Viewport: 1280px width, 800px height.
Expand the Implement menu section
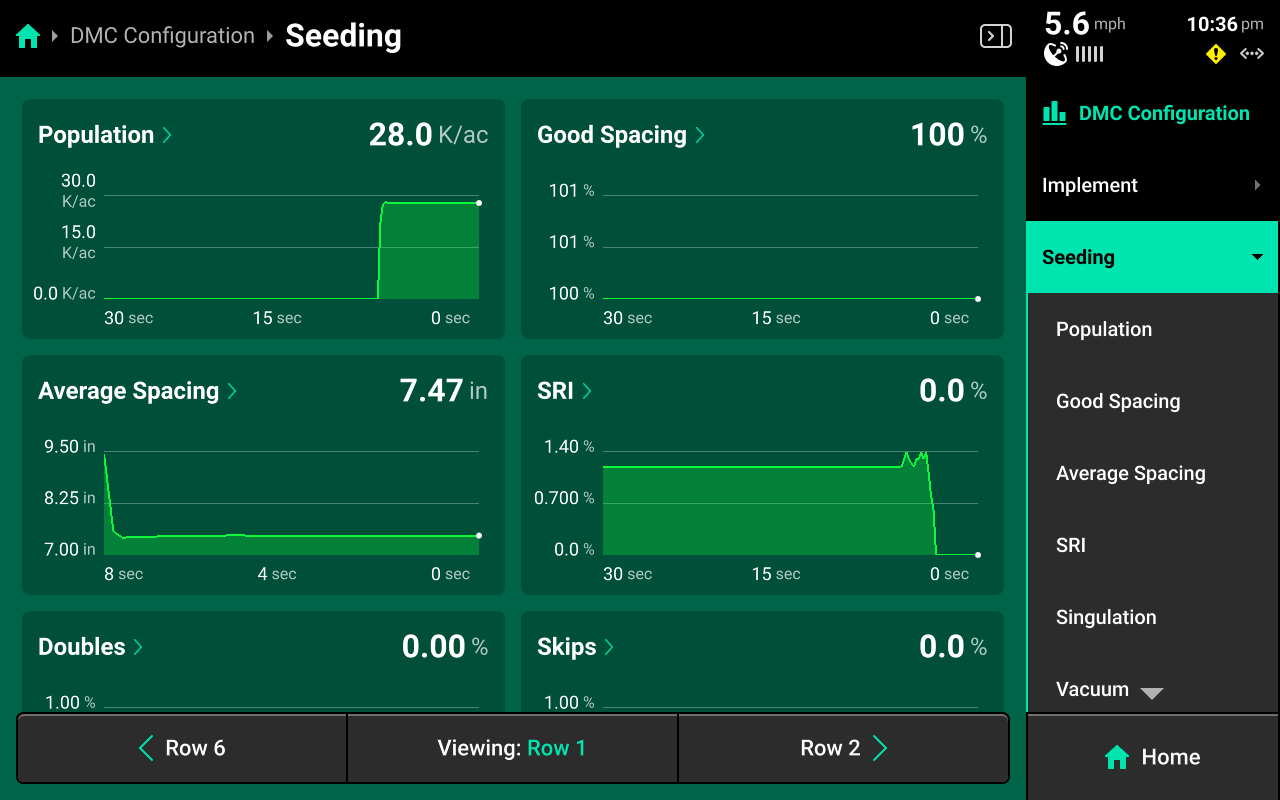tap(1152, 185)
